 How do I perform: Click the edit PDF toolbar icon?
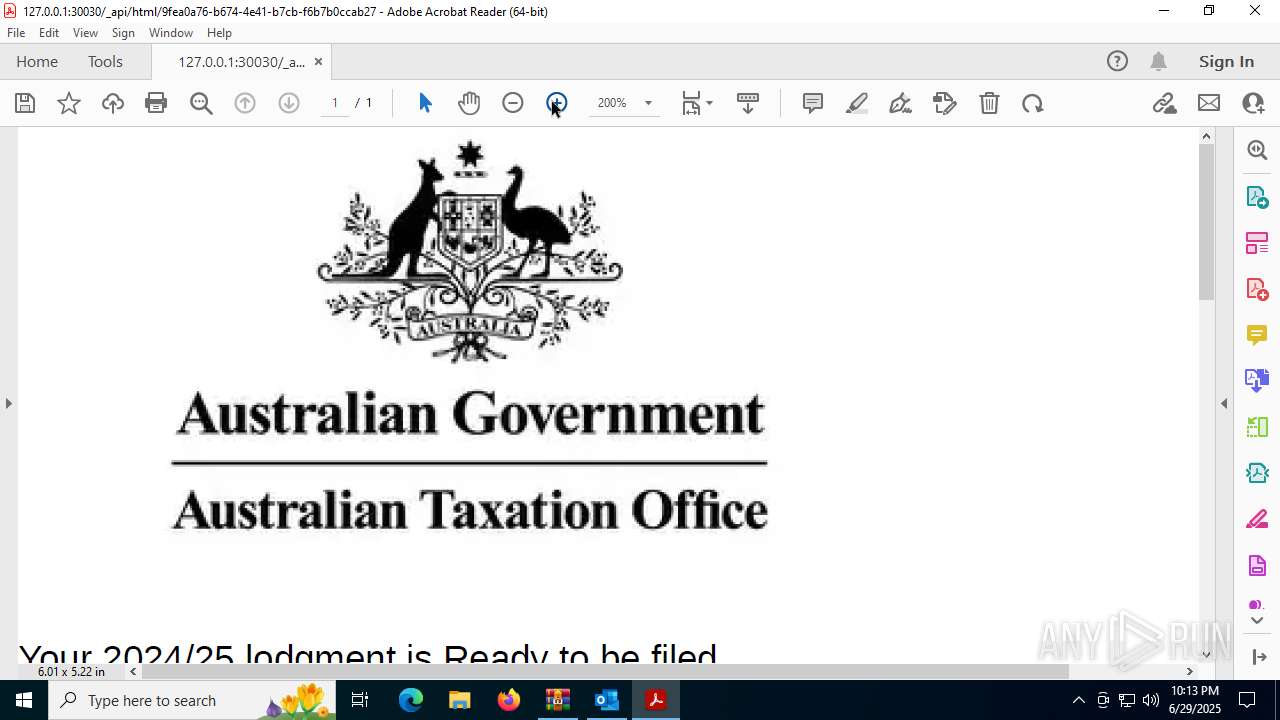coord(945,103)
